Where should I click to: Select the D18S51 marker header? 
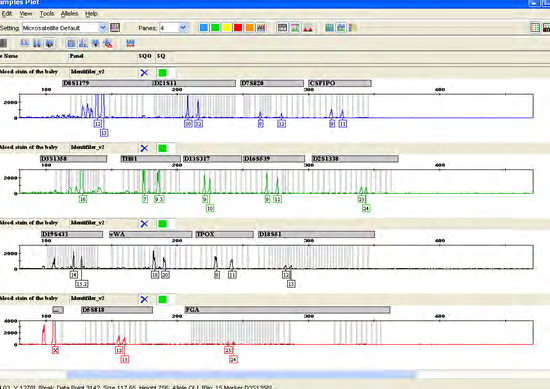click(316, 234)
